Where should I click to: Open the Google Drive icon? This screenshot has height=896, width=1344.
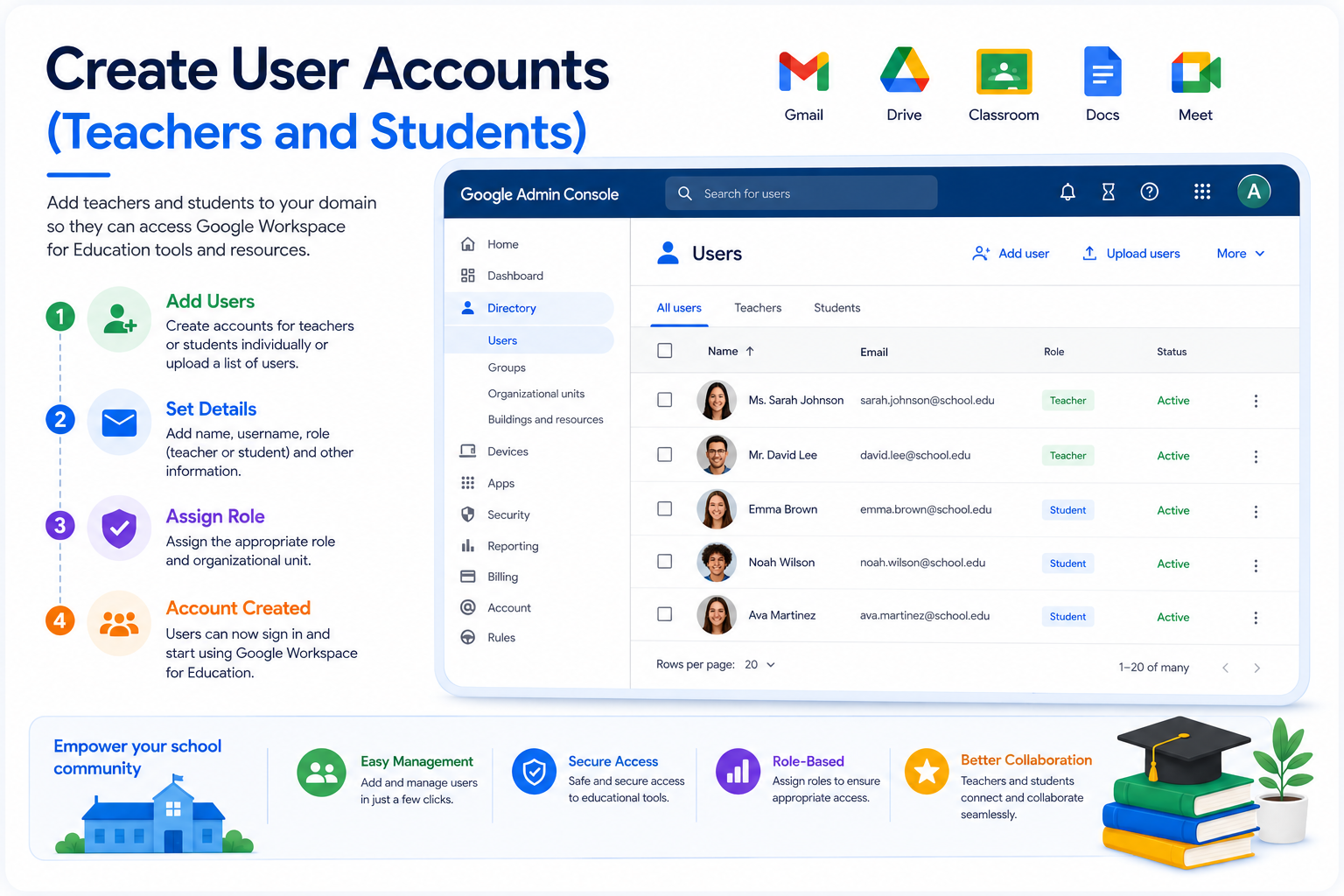(x=904, y=71)
